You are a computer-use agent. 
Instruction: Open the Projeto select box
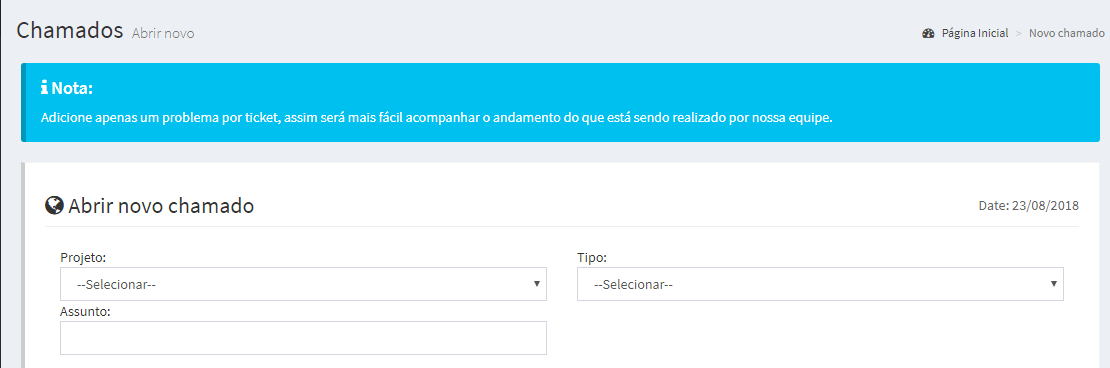(303, 284)
